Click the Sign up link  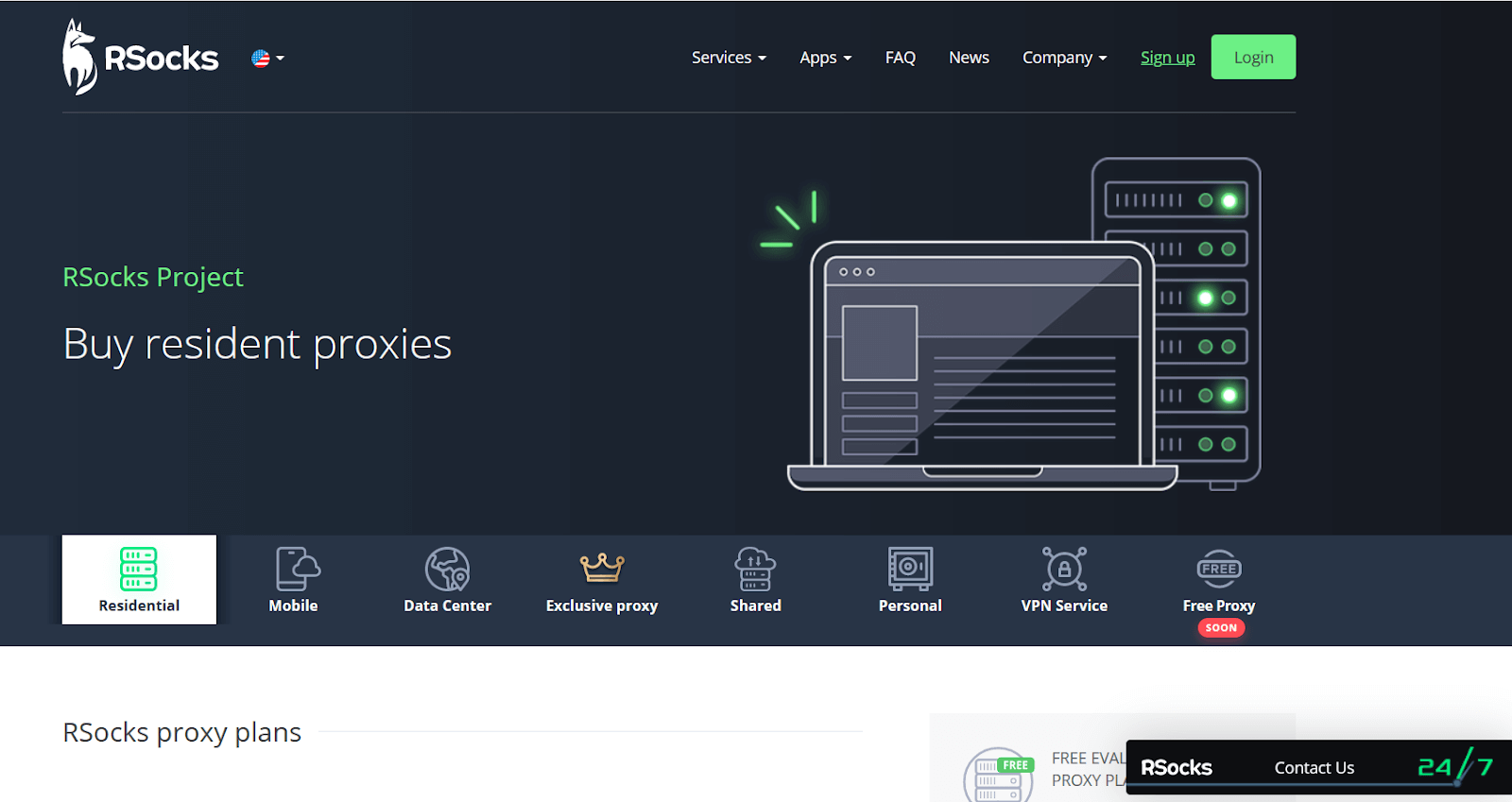coord(1167,58)
